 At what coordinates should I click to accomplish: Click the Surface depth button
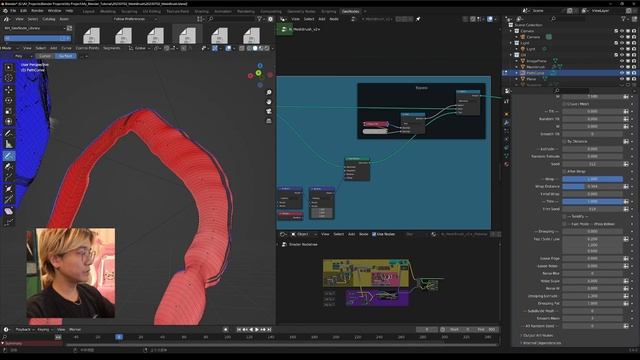[65, 56]
